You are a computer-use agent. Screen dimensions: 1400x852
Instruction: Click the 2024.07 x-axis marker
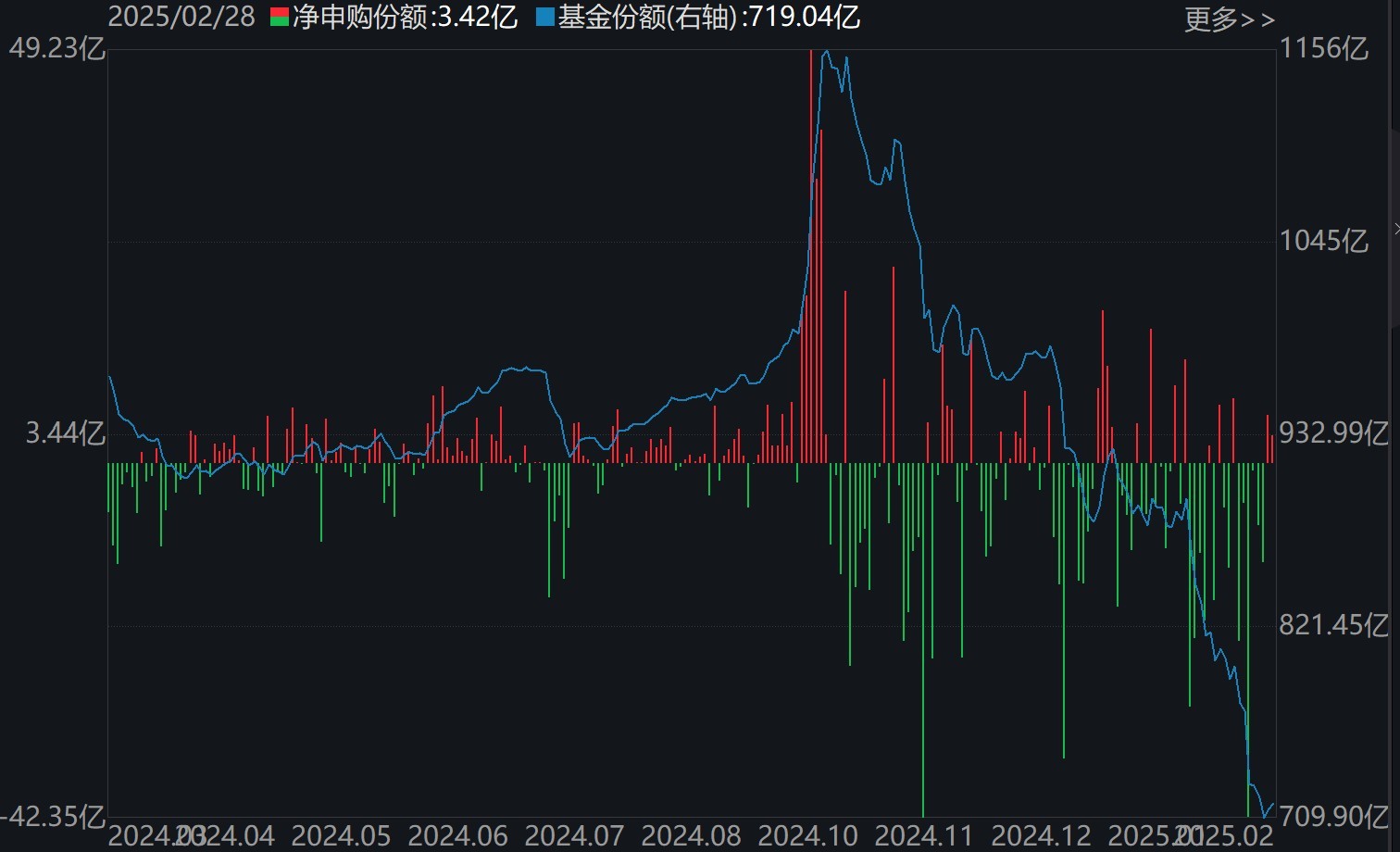[x=575, y=836]
